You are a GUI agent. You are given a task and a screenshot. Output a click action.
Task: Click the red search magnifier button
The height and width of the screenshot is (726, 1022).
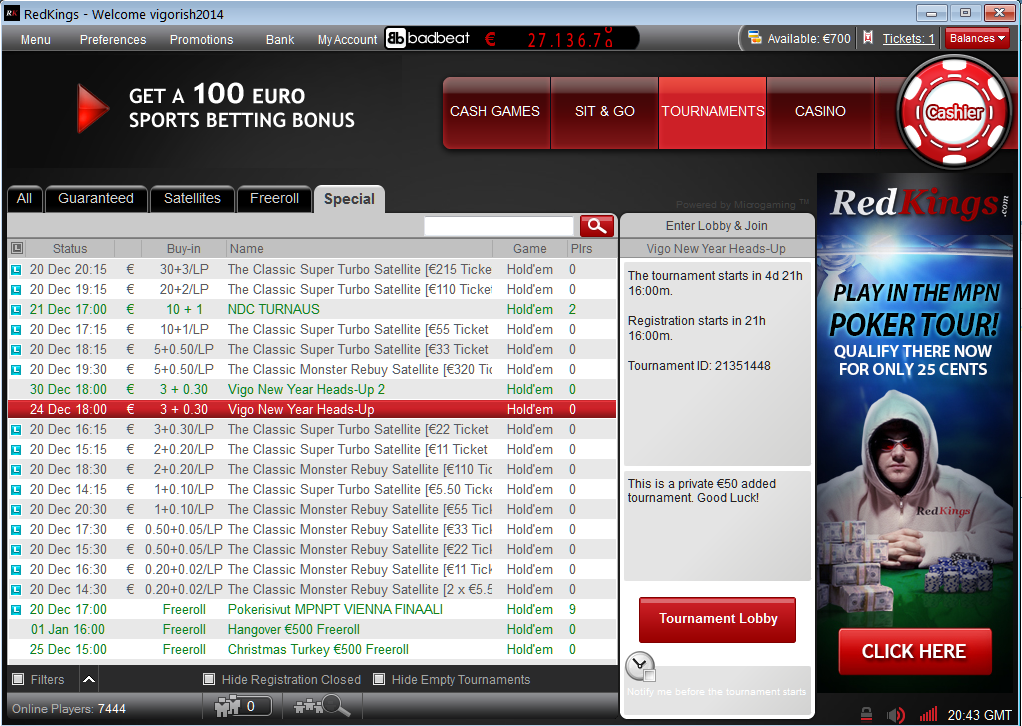tap(597, 226)
